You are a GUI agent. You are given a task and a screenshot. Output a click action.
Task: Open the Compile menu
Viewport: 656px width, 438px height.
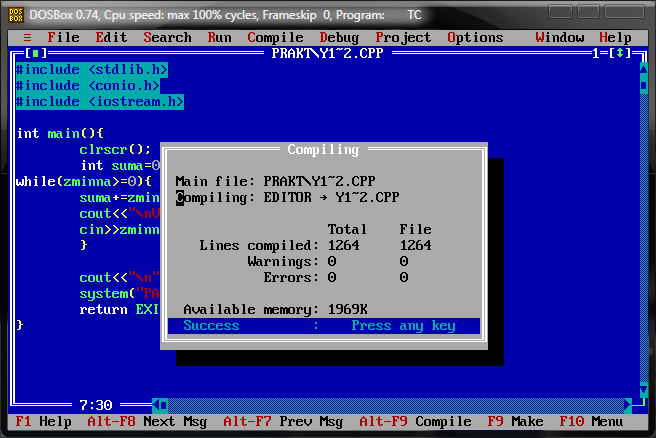(x=275, y=38)
